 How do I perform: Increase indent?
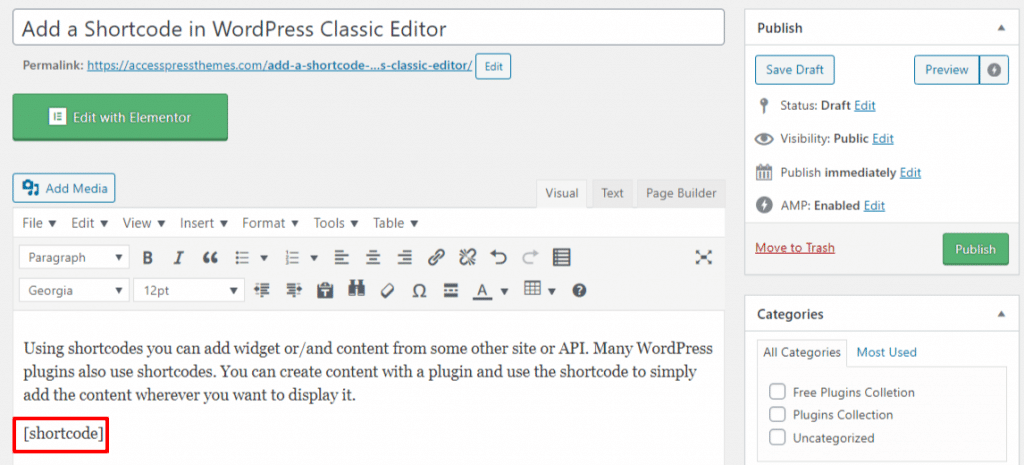pos(293,290)
